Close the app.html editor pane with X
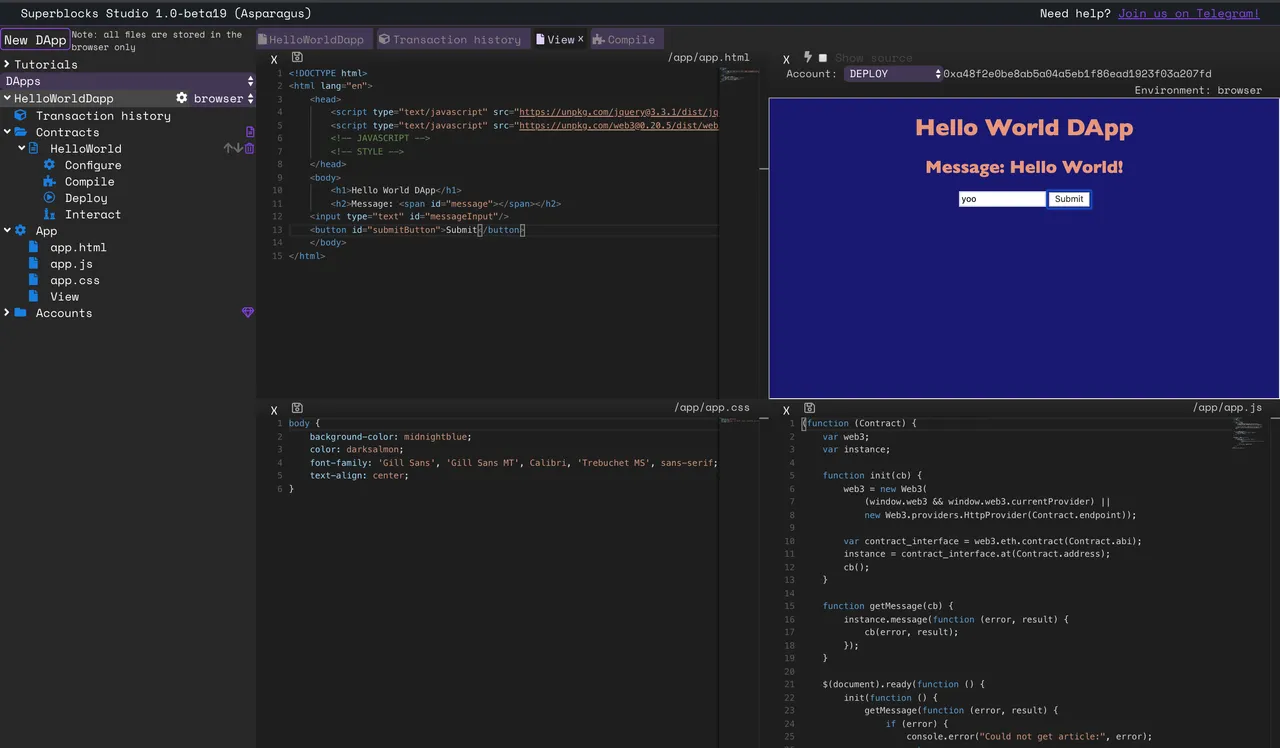 pyautogui.click(x=274, y=60)
